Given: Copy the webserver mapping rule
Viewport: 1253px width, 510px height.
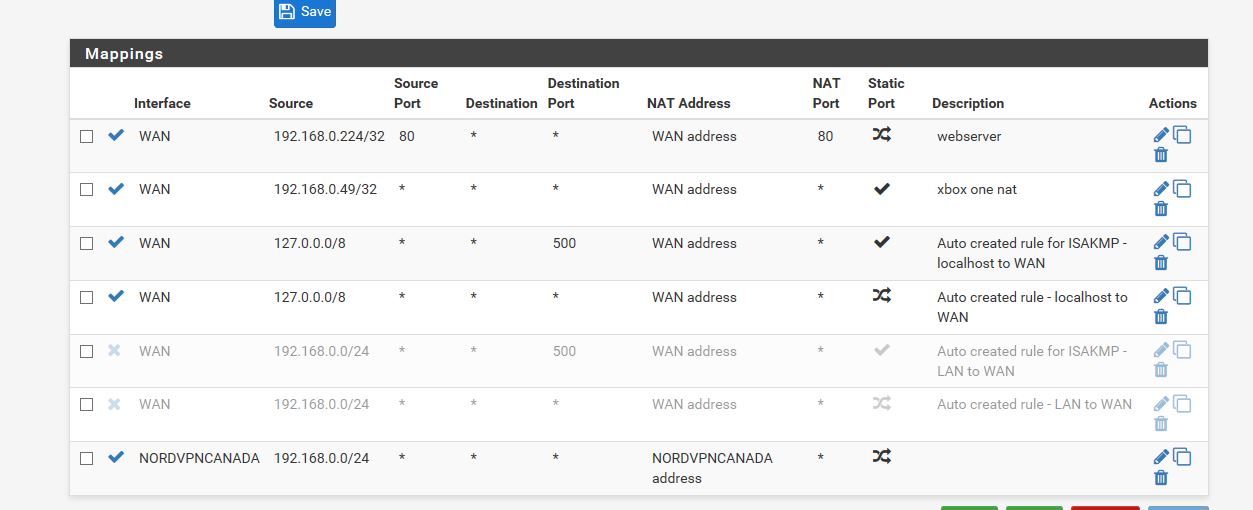Looking at the screenshot, I should pyautogui.click(x=1182, y=134).
